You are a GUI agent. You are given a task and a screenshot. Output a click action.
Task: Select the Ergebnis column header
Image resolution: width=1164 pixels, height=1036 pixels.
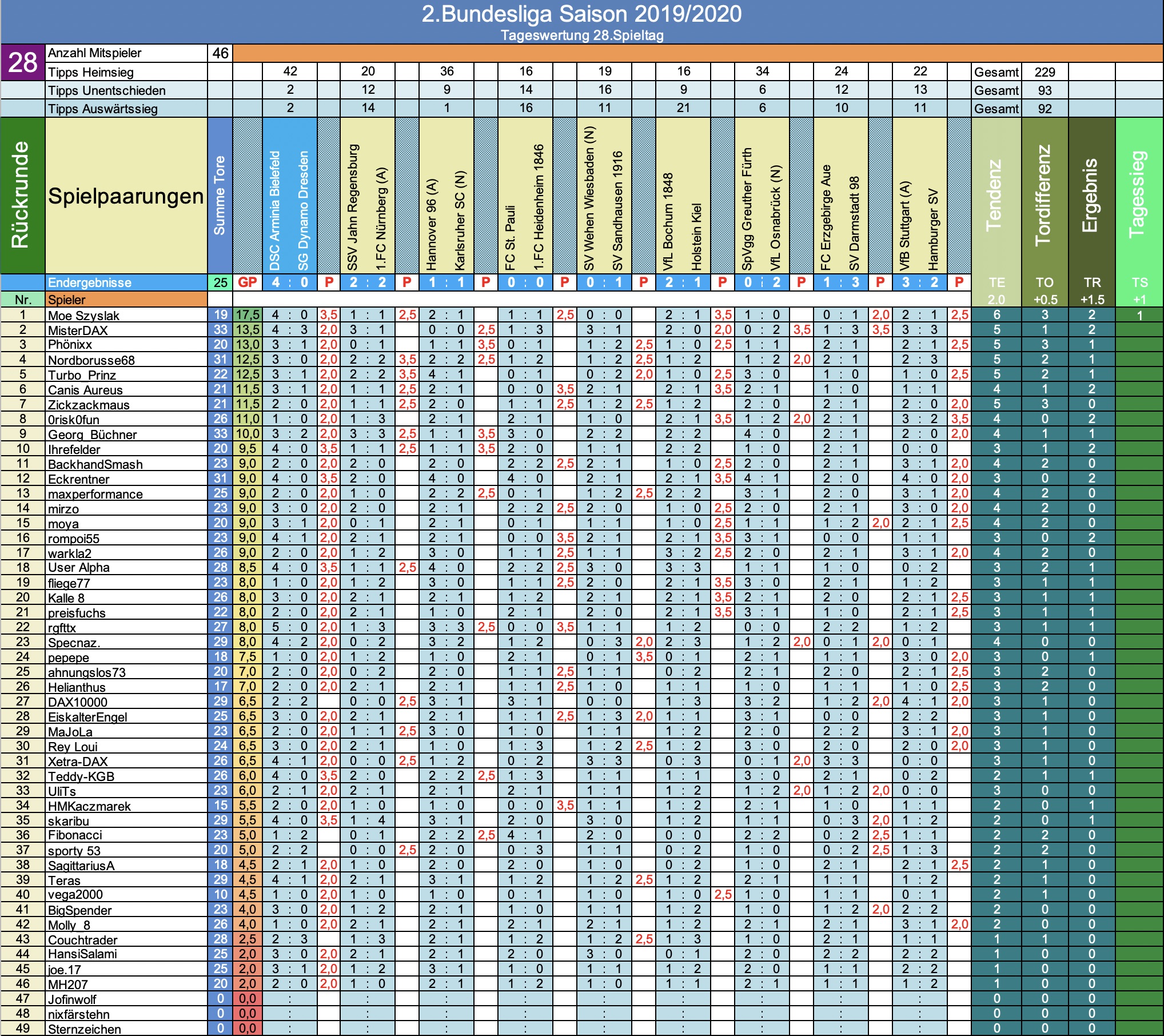pos(1092,196)
